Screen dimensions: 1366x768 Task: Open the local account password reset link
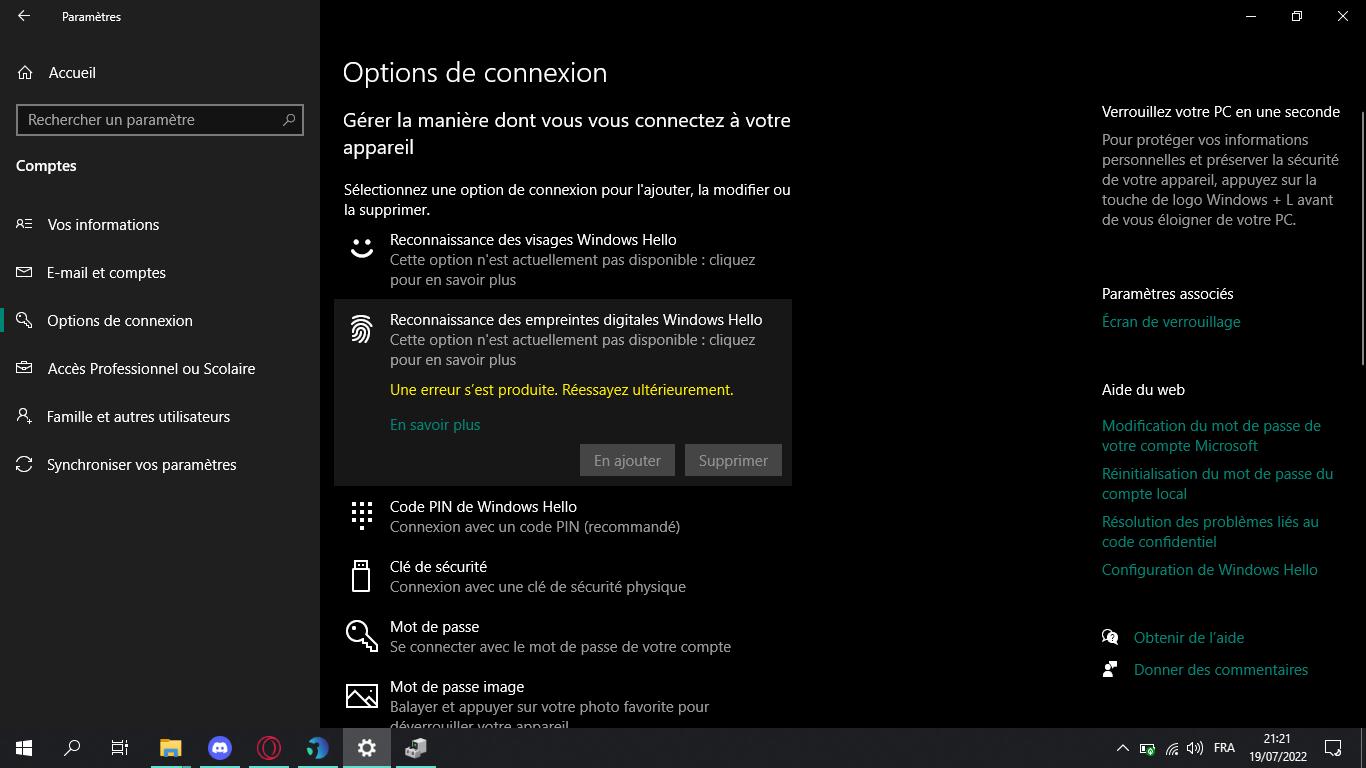(x=1217, y=484)
